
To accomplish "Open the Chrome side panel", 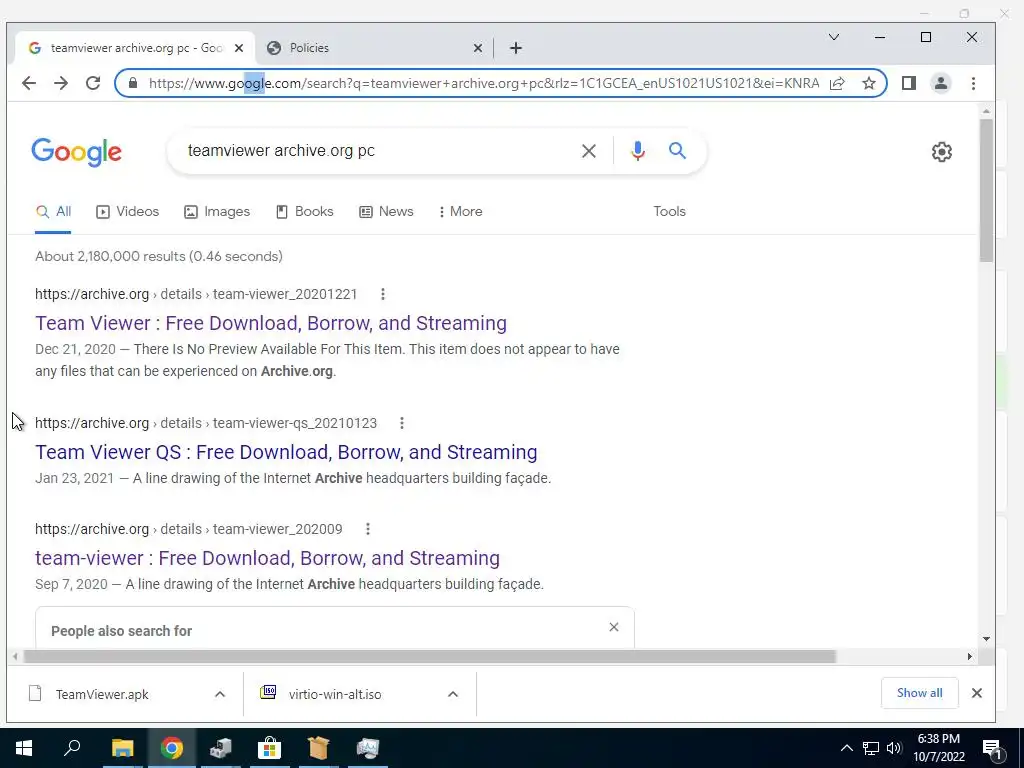I will tap(908, 83).
